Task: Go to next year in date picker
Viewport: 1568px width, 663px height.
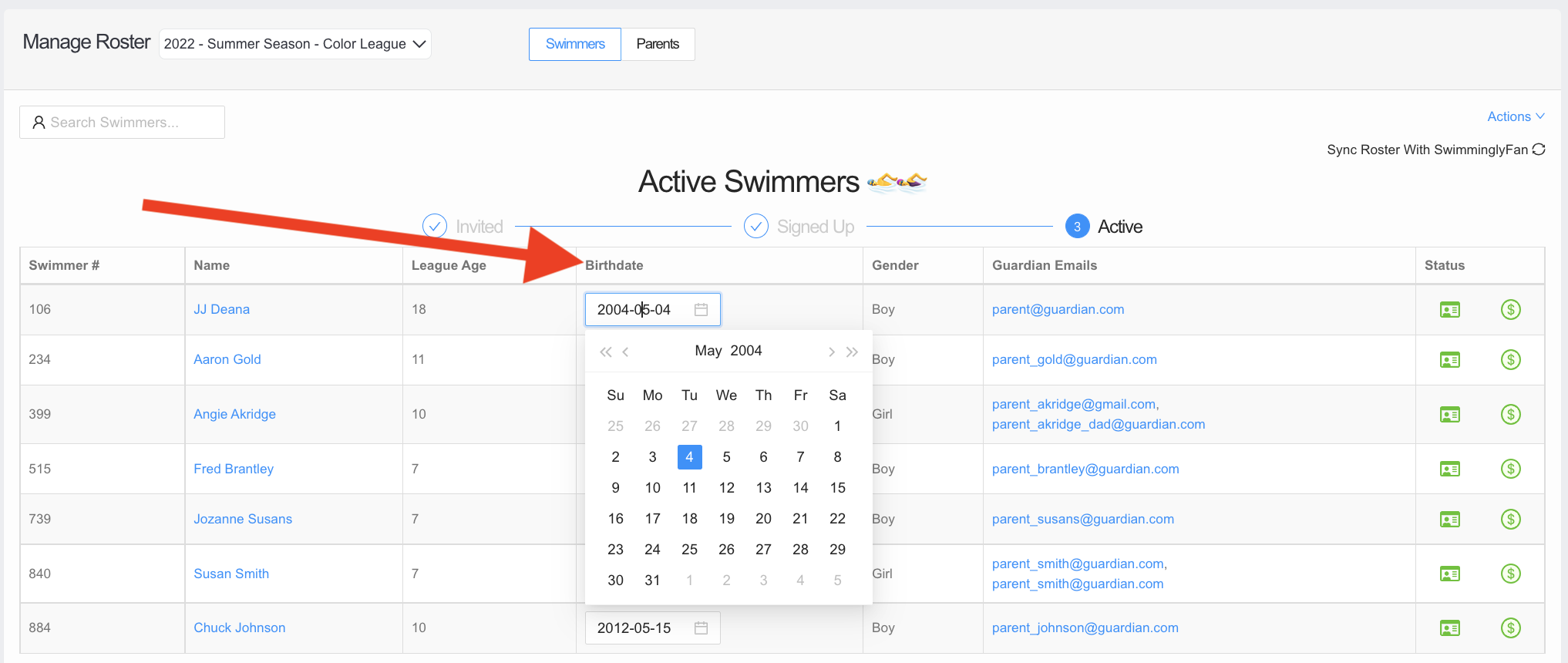Action: coord(852,352)
